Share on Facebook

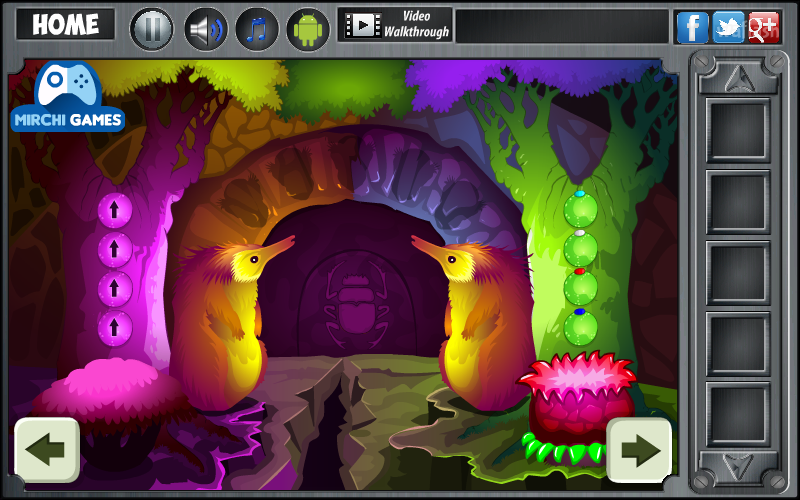coord(692,27)
